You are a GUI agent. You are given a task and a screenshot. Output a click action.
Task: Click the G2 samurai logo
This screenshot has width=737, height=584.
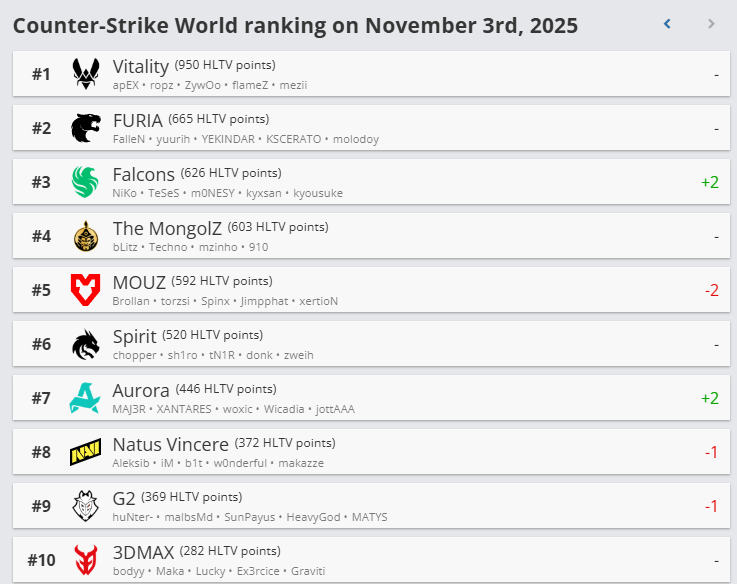coord(85,506)
